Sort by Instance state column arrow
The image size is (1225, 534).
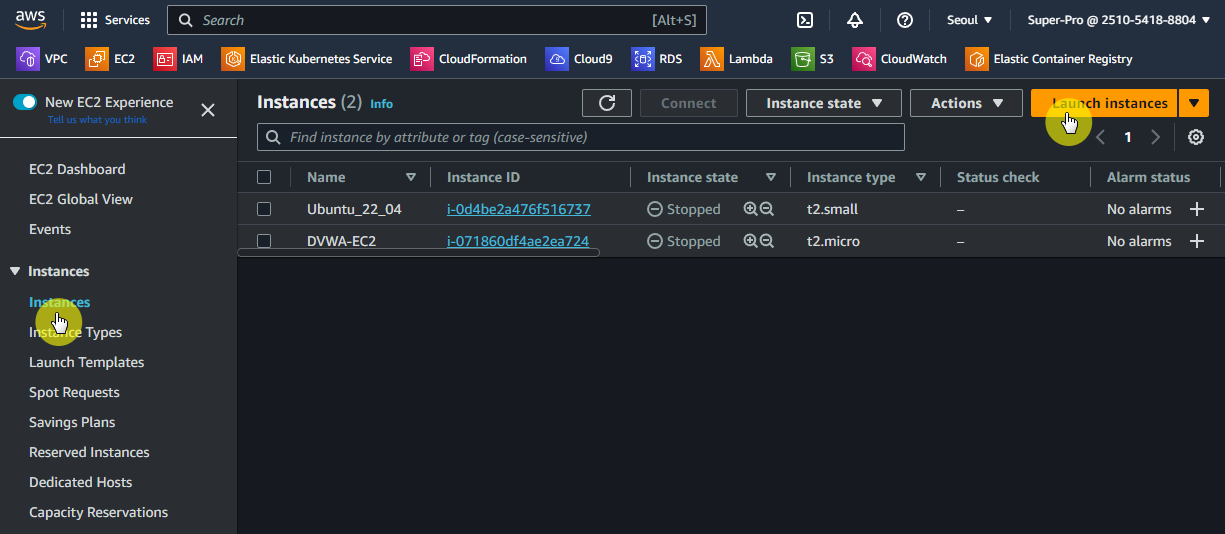771,177
